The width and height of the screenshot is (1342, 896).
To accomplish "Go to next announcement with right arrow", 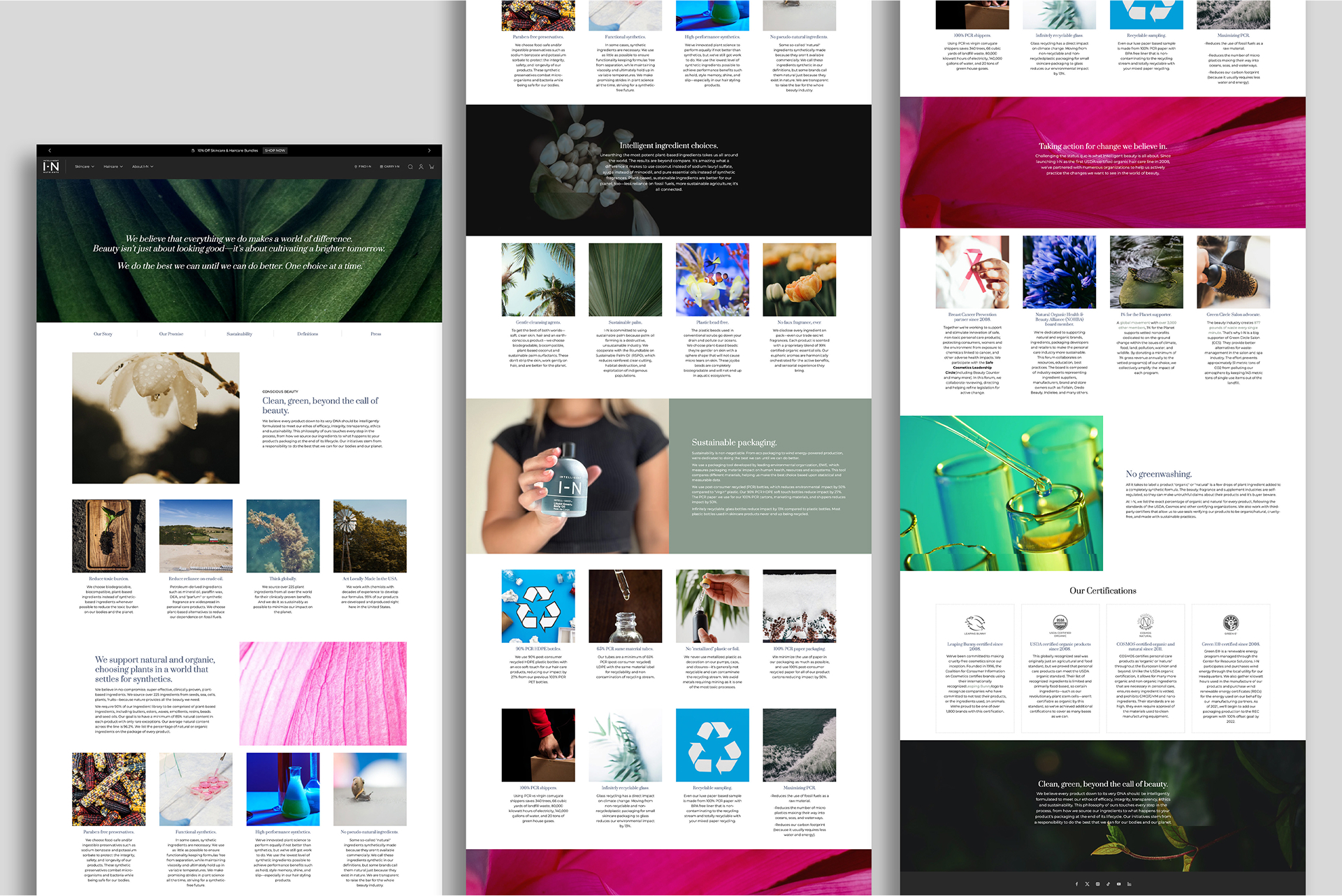I will click(429, 150).
